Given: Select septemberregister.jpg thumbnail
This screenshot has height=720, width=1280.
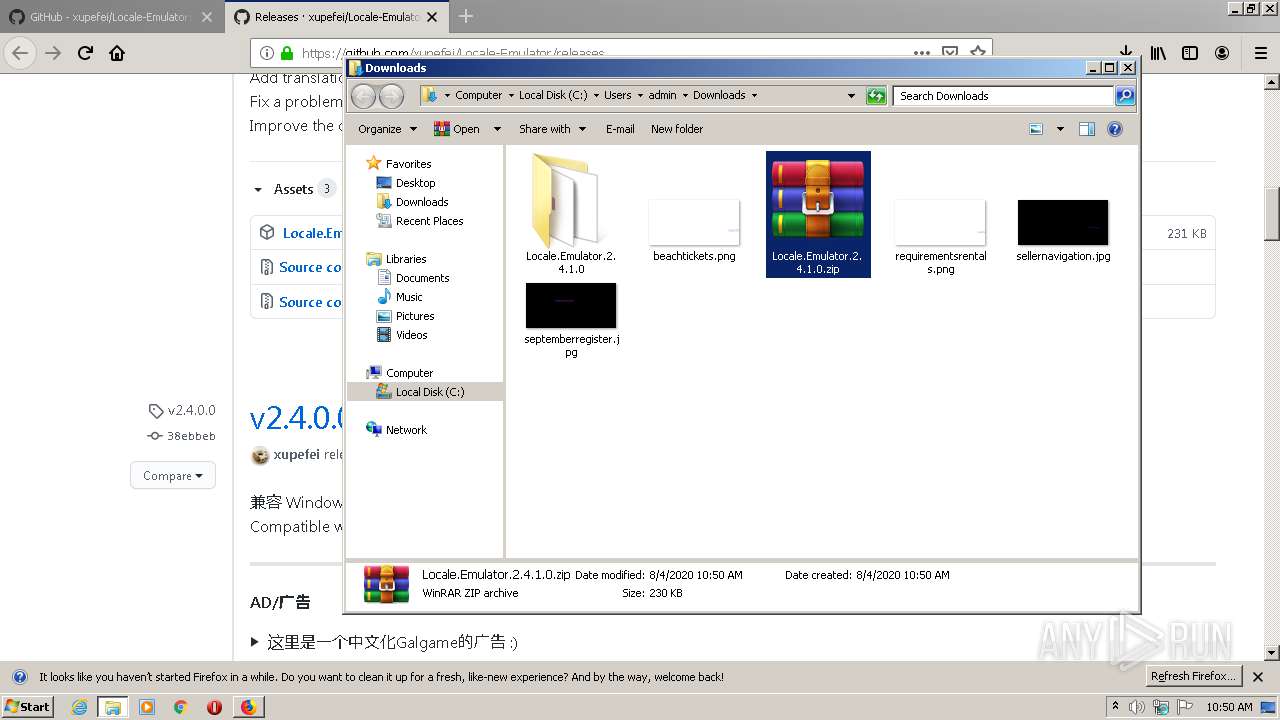Looking at the screenshot, I should point(571,305).
